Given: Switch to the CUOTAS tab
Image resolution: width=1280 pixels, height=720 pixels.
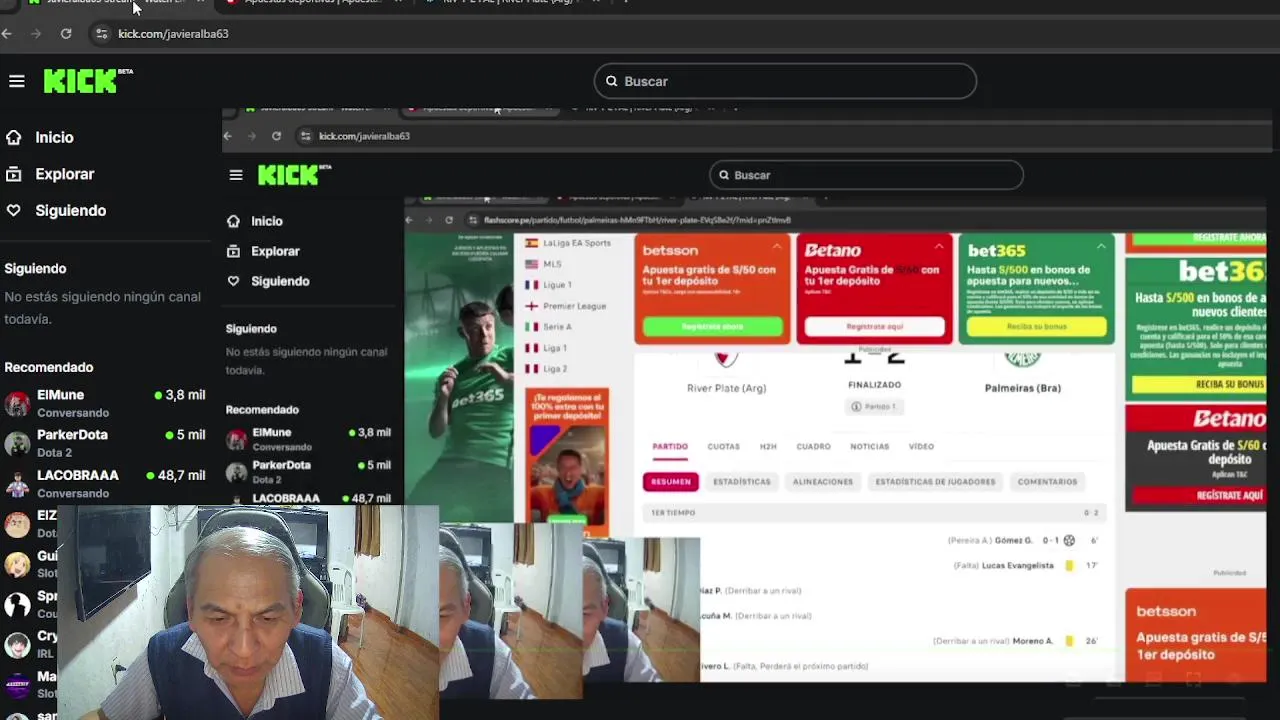Looking at the screenshot, I should (x=724, y=446).
